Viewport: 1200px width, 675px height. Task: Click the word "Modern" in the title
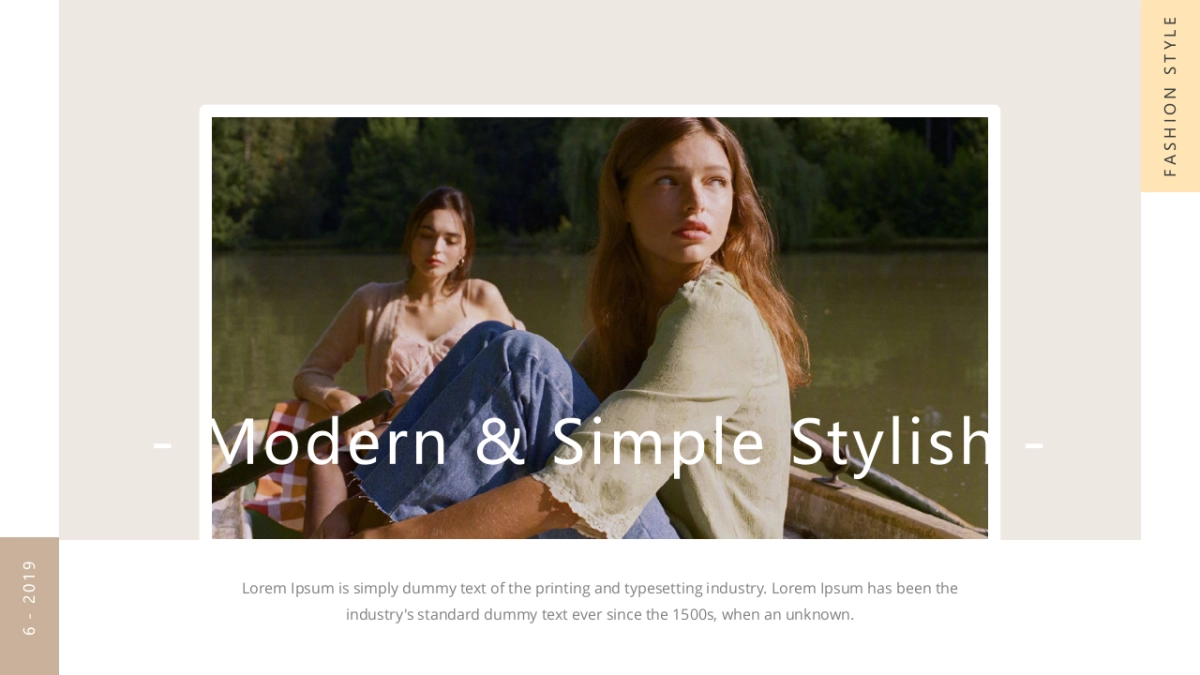tap(328, 442)
